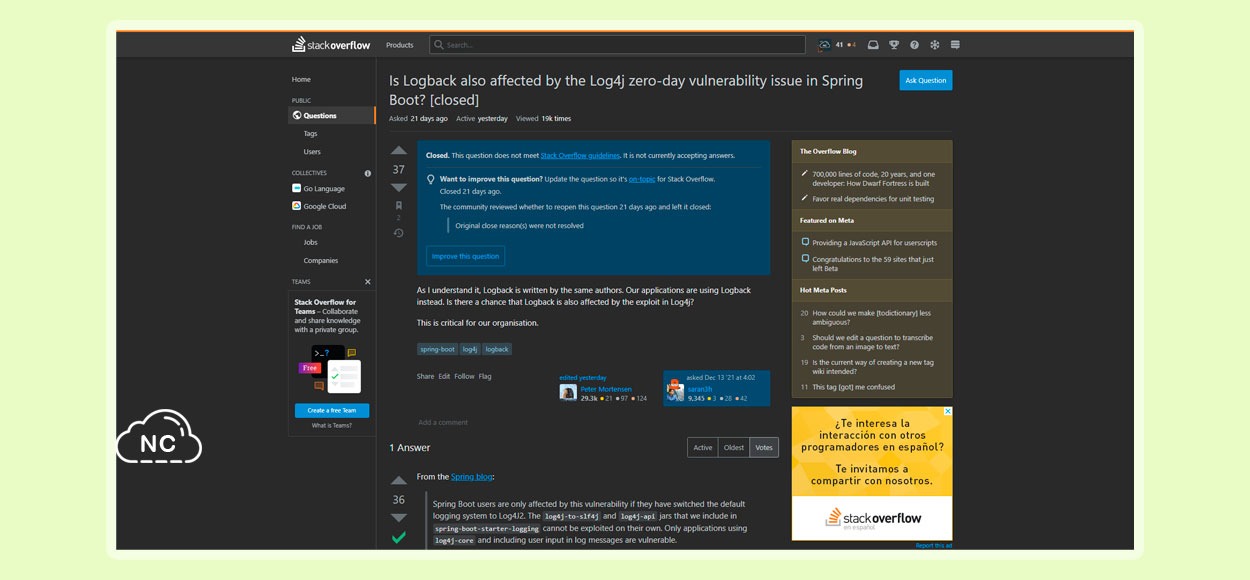Screen dimensions: 1250x580
Task: Open the site switcher stack icon
Action: (955, 45)
